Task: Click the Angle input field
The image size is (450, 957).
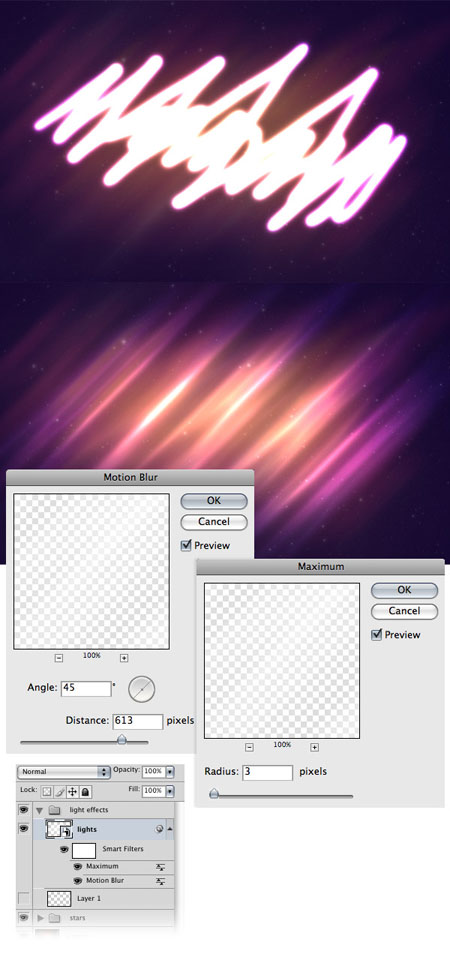Action: (86, 688)
